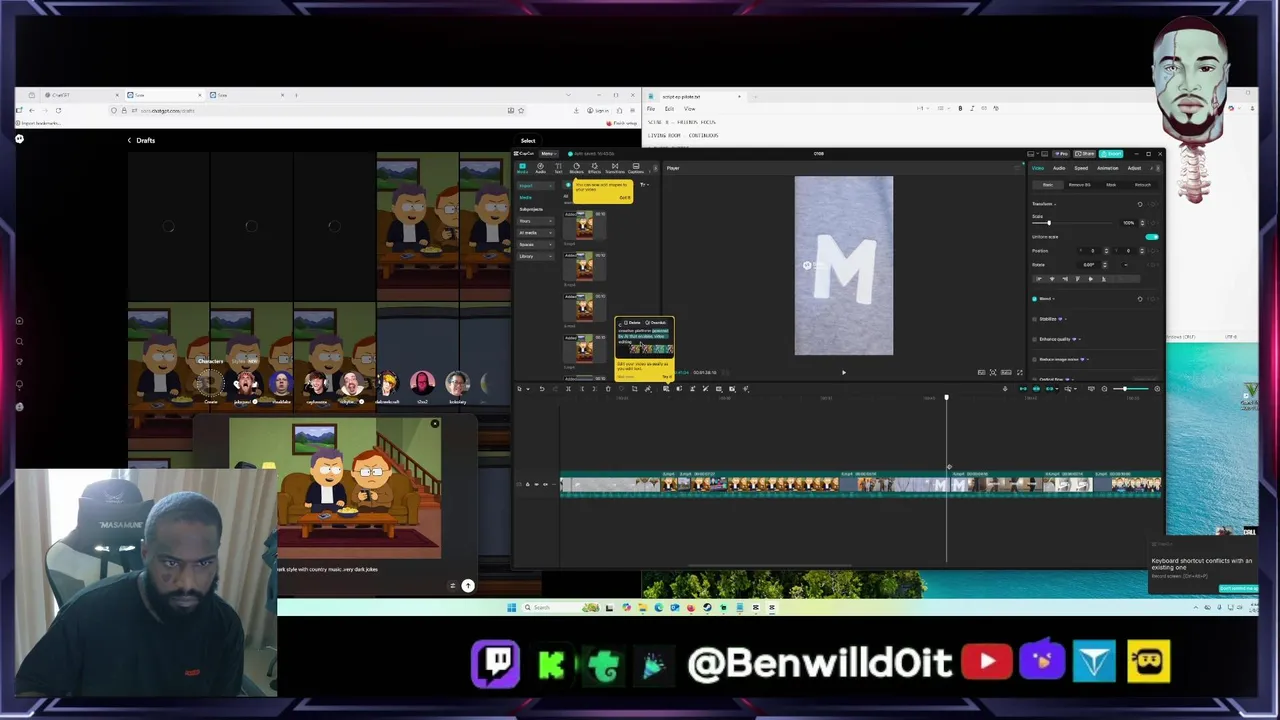Click the undo icon in the timeline toolbar
Viewport: 1280px width, 720px height.
click(x=542, y=389)
